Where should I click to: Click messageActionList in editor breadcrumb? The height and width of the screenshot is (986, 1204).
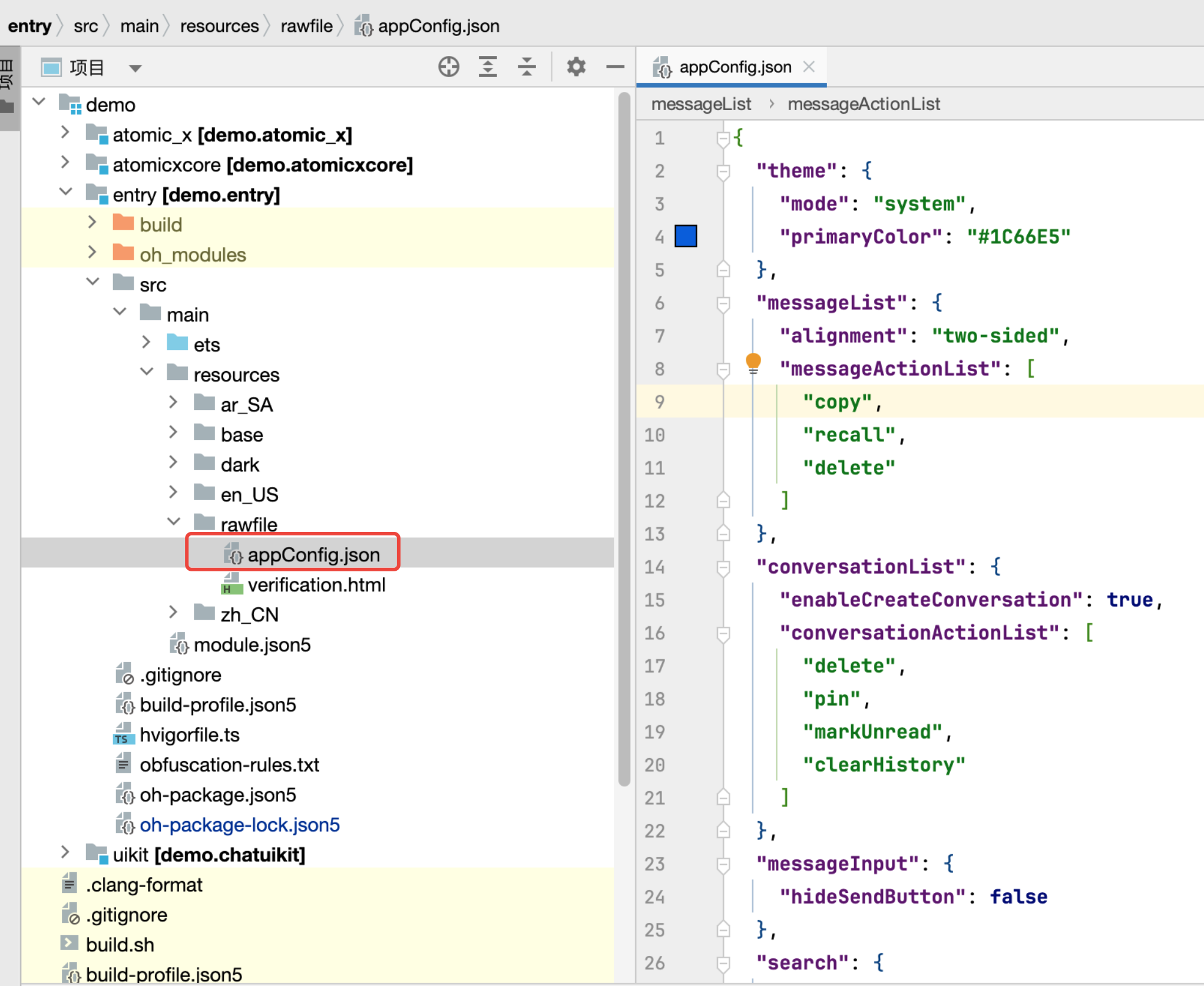click(x=863, y=104)
